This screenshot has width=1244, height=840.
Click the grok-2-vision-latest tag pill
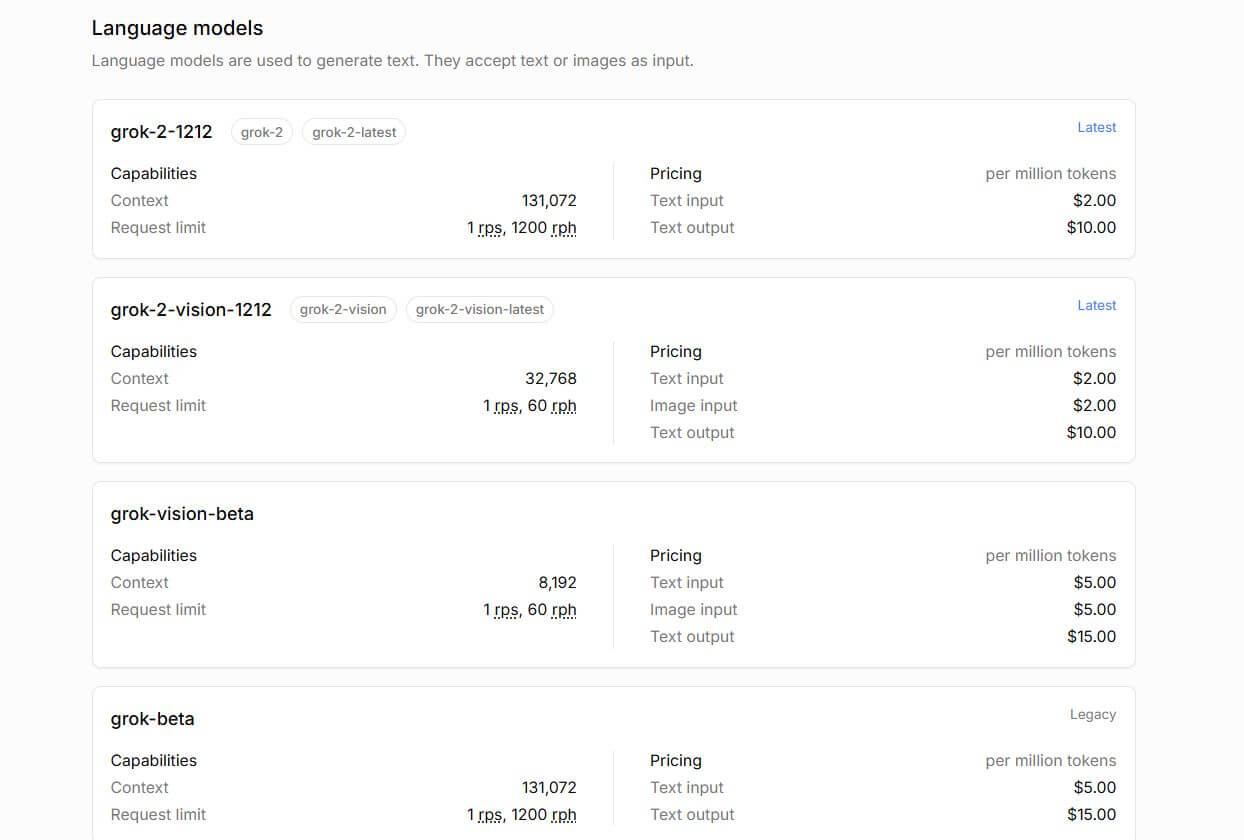pyautogui.click(x=479, y=309)
